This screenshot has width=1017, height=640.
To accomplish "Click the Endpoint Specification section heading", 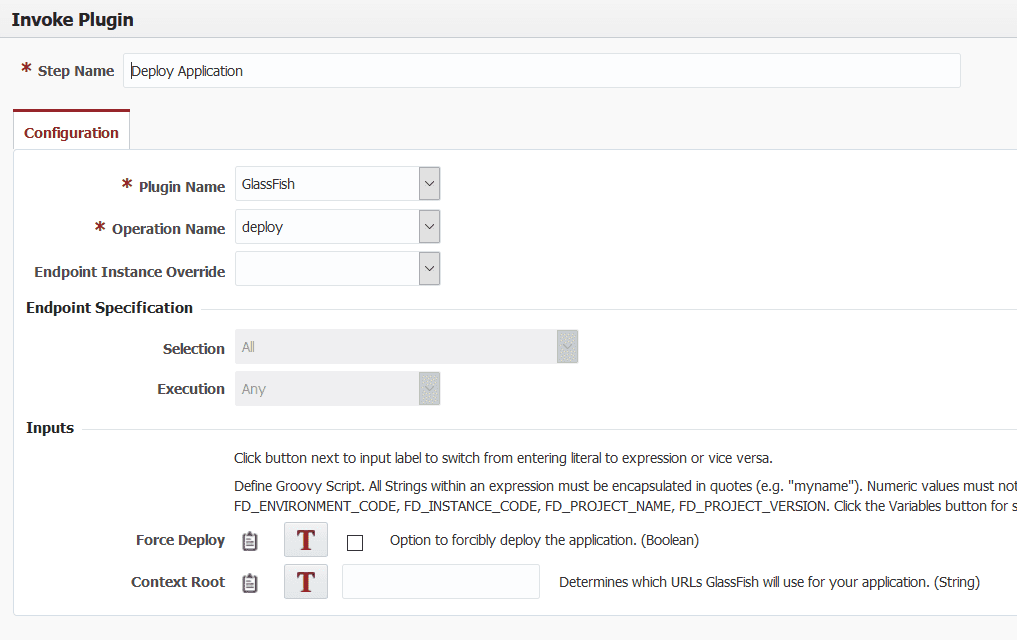I will [110, 307].
